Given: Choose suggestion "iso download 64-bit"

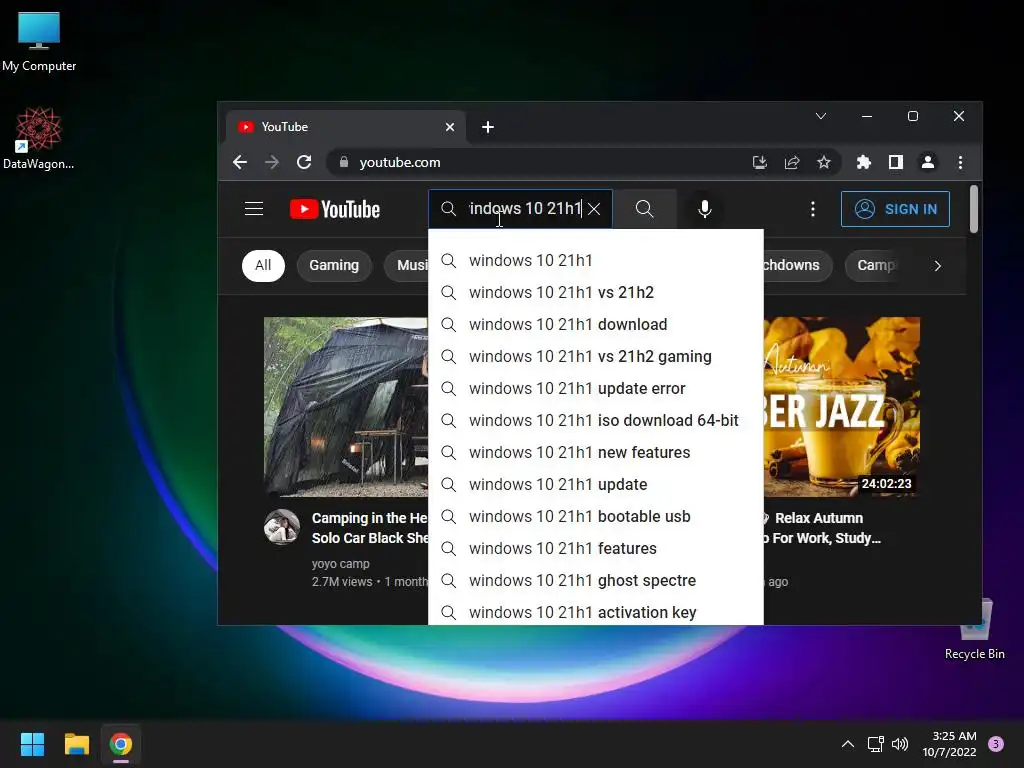Looking at the screenshot, I should (x=596, y=421).
